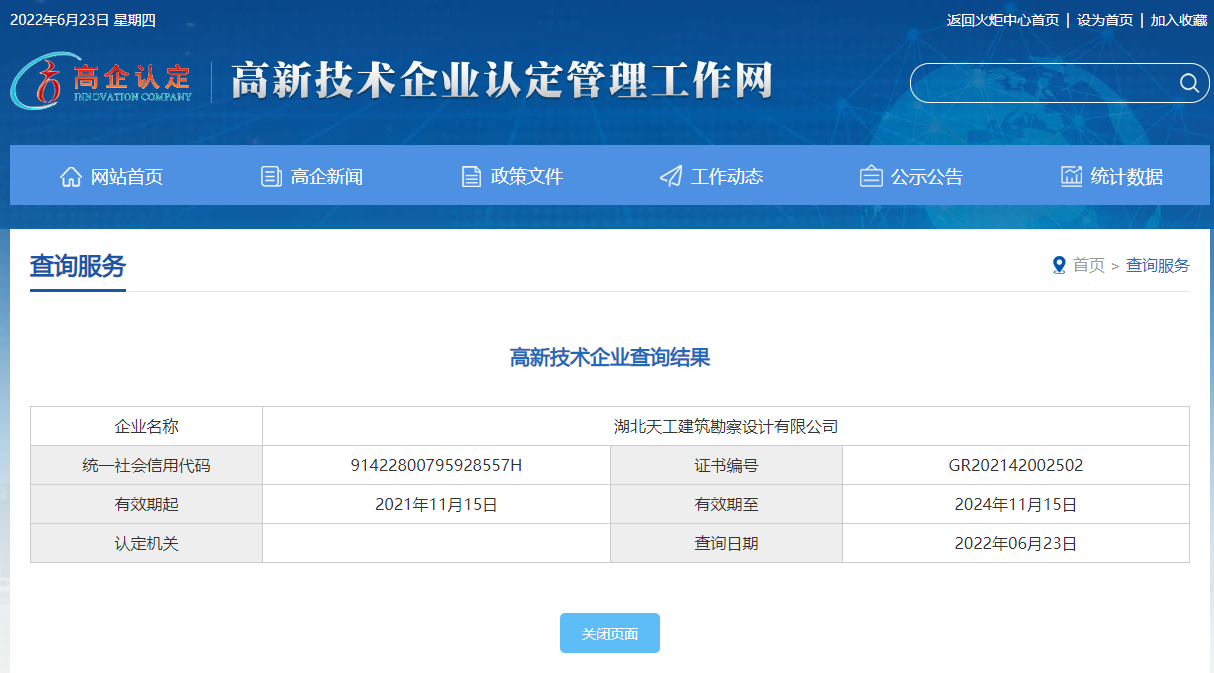Screen dimensions: 1214x673
Task: Click the icon beside 公示公告
Action: pos(871,177)
